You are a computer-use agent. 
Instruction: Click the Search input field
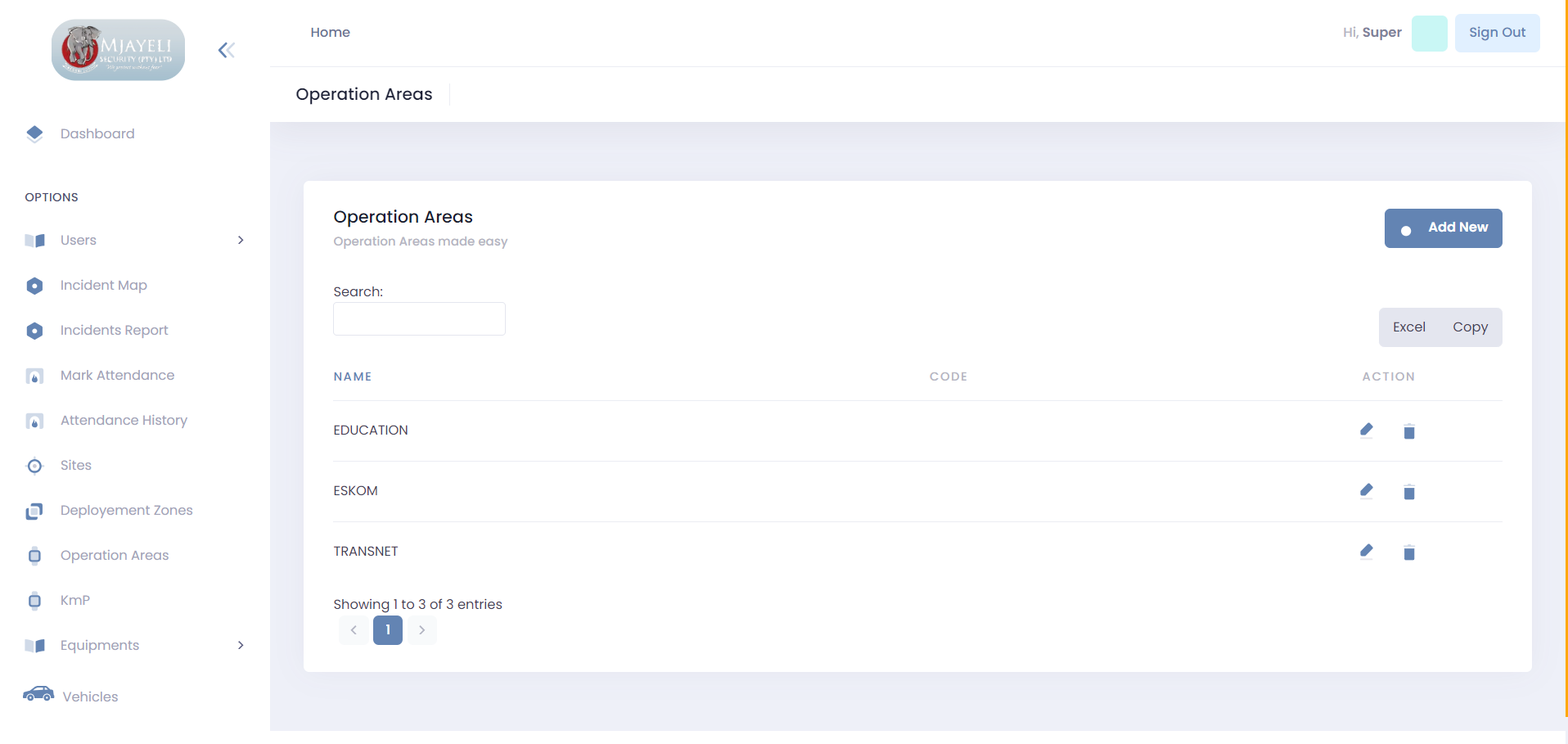(x=419, y=318)
